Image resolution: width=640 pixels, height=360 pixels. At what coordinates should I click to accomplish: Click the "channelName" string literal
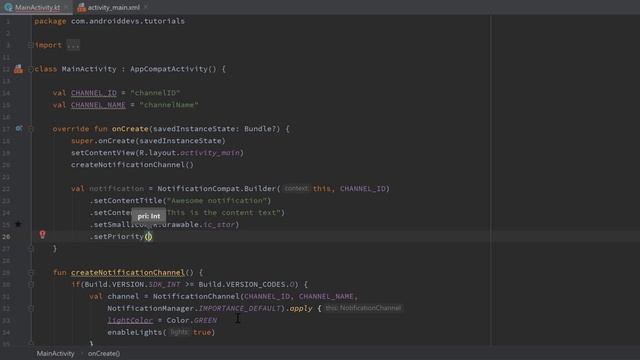click(x=169, y=105)
